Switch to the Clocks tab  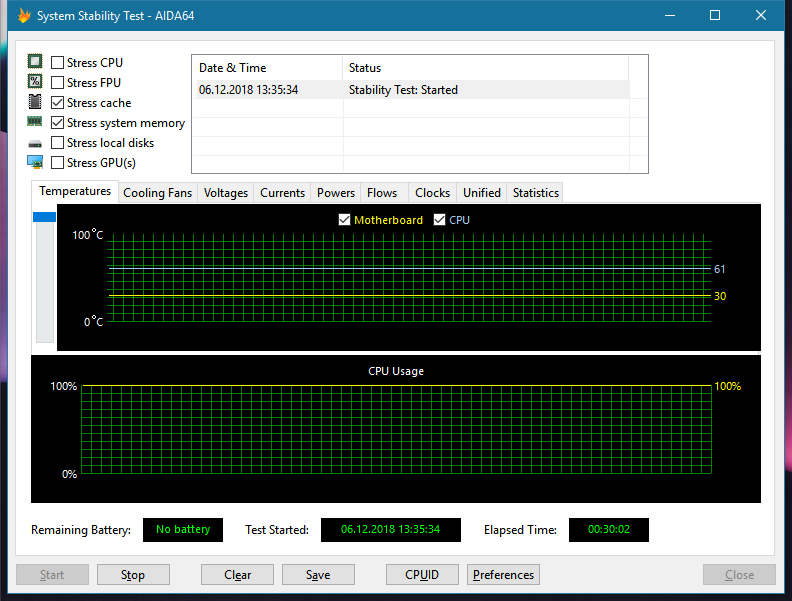[432, 193]
